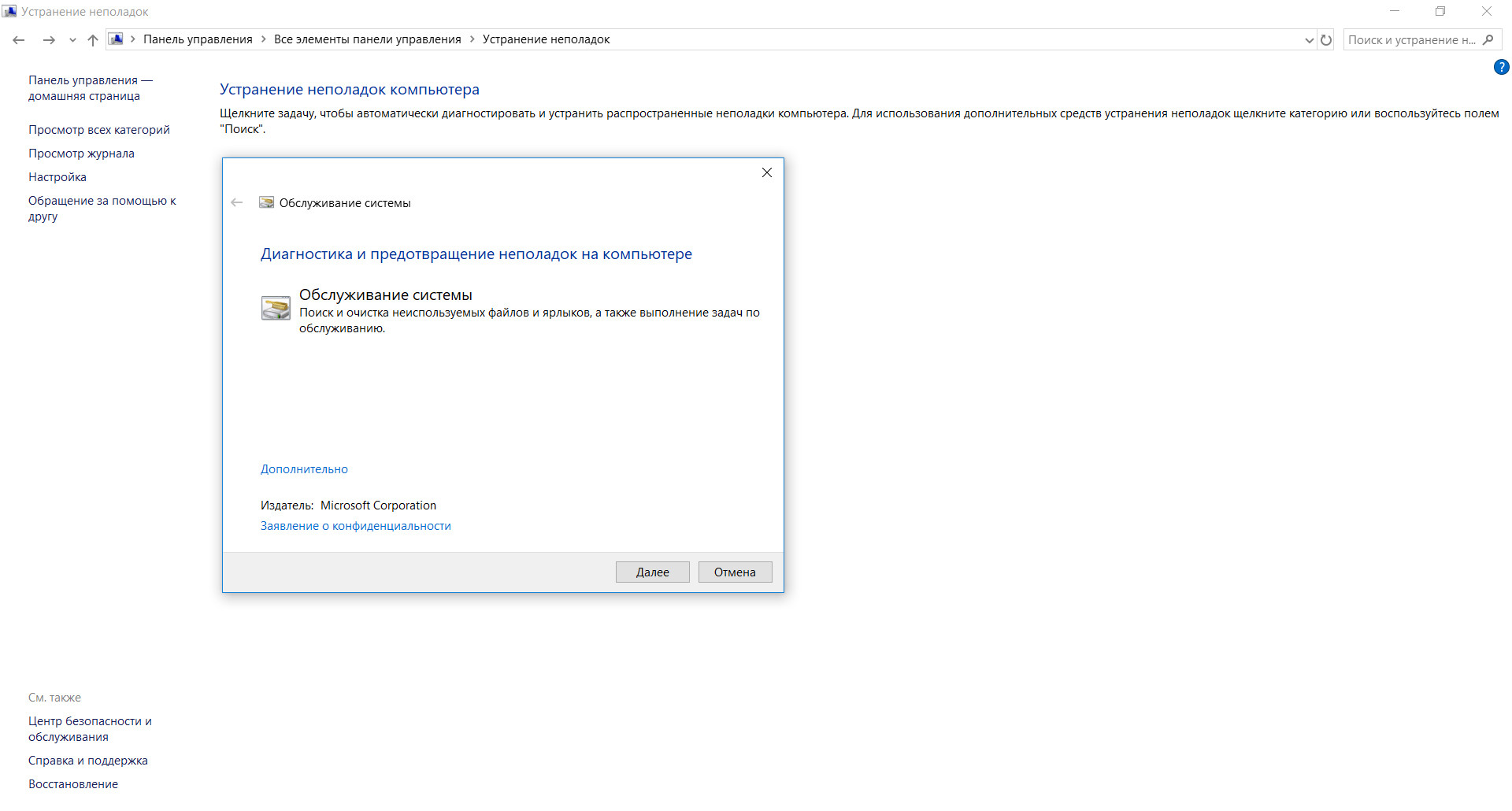Click the search magnifier icon
The width and height of the screenshot is (1512, 811).
coord(1488,40)
